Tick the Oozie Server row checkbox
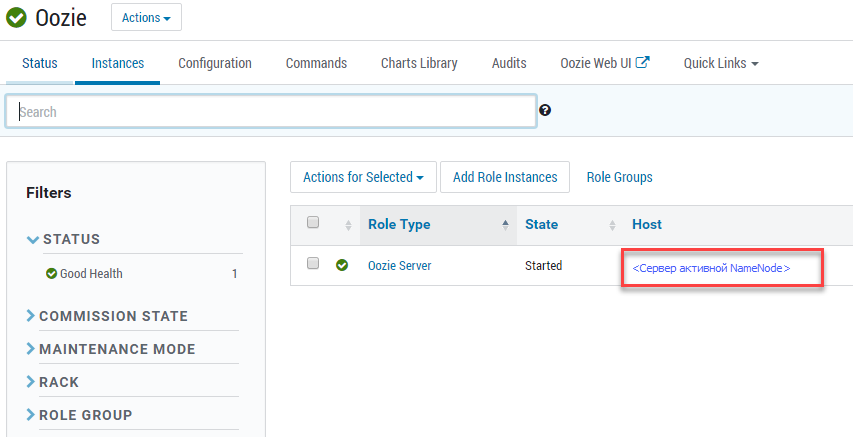This screenshot has height=437, width=853. point(313,264)
